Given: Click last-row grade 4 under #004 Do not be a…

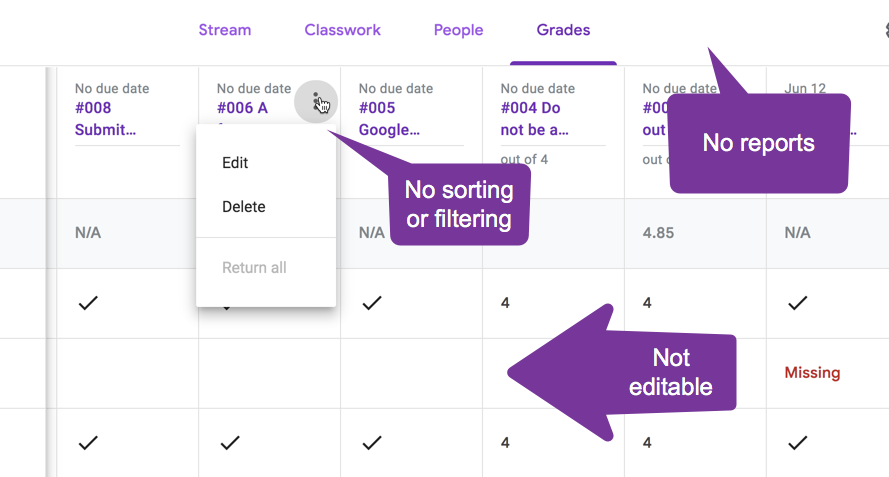Looking at the screenshot, I should [x=505, y=442].
